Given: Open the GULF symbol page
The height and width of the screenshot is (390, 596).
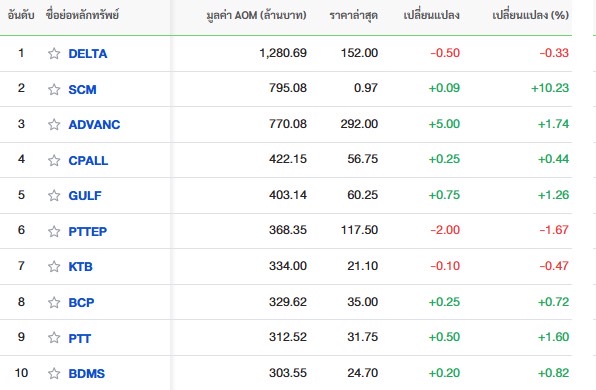Looking at the screenshot, I should click(x=85, y=195).
